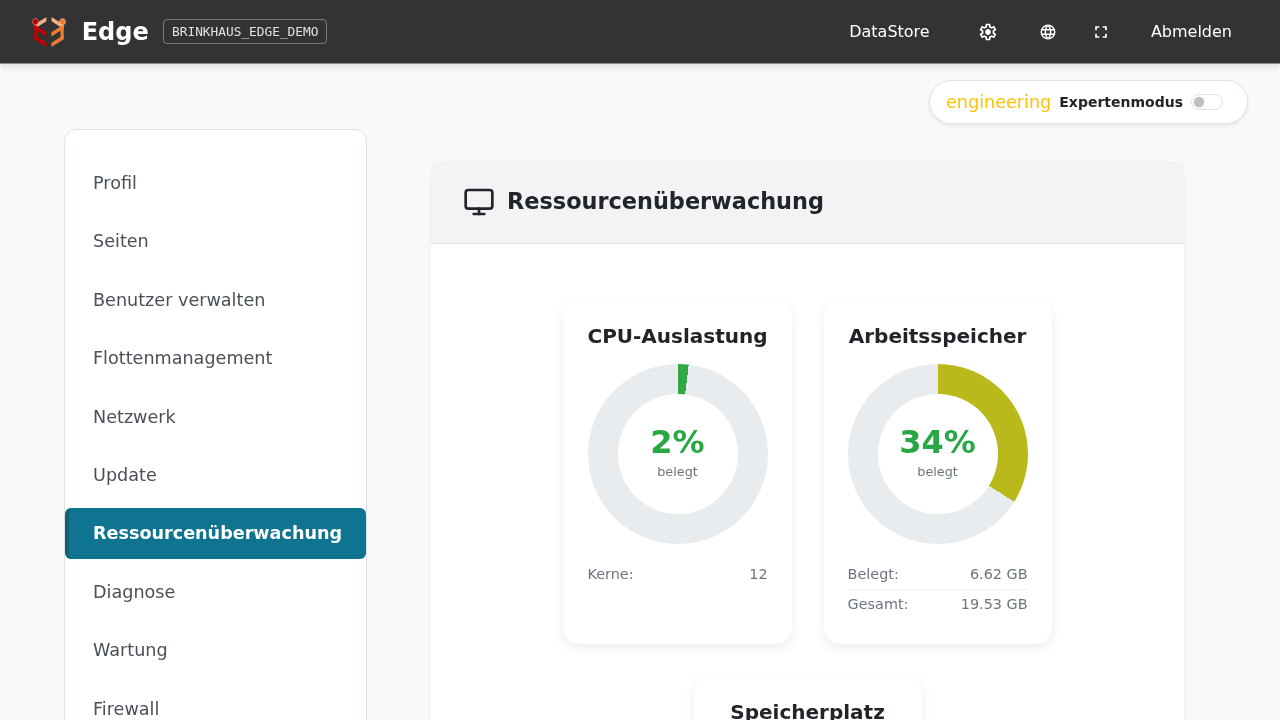Click the Kerne value 12

pyautogui.click(x=758, y=574)
